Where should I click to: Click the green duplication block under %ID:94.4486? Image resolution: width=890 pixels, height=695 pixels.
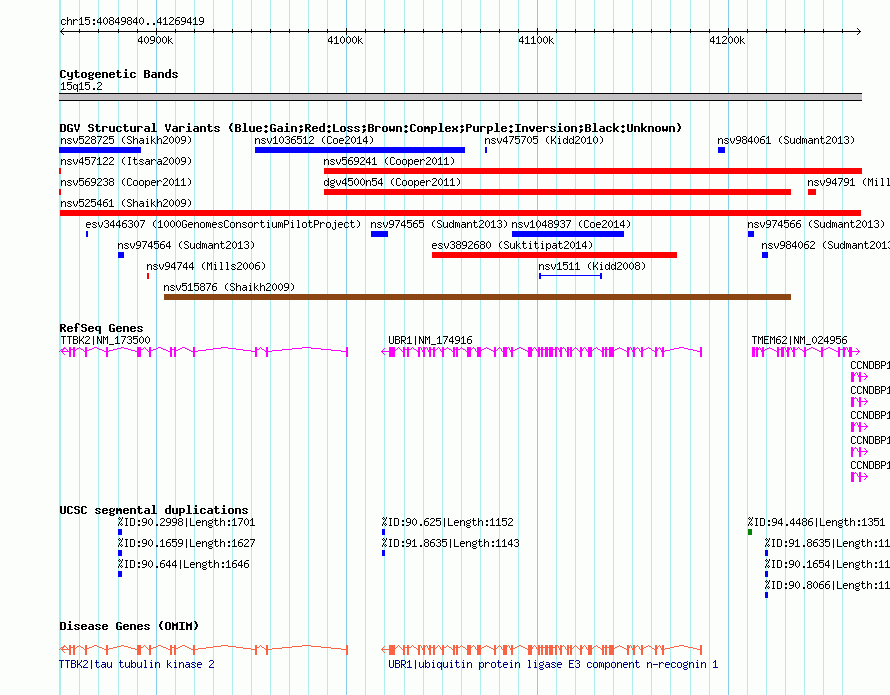(750, 532)
